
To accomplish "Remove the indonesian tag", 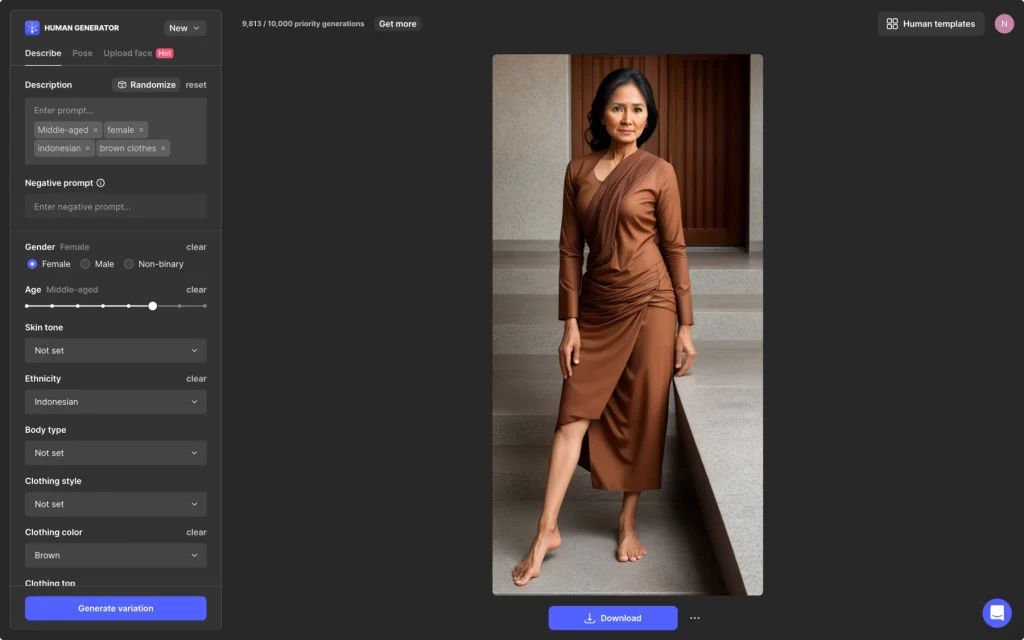I will click(x=88, y=148).
